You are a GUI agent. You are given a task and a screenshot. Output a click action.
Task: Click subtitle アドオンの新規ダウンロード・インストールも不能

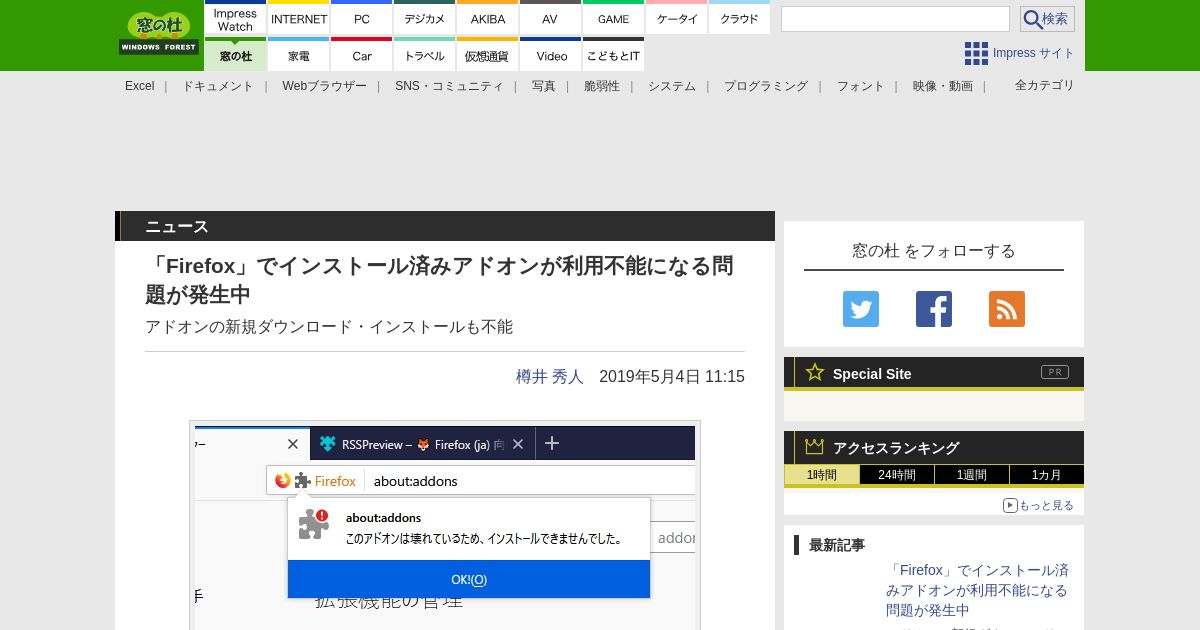point(329,327)
